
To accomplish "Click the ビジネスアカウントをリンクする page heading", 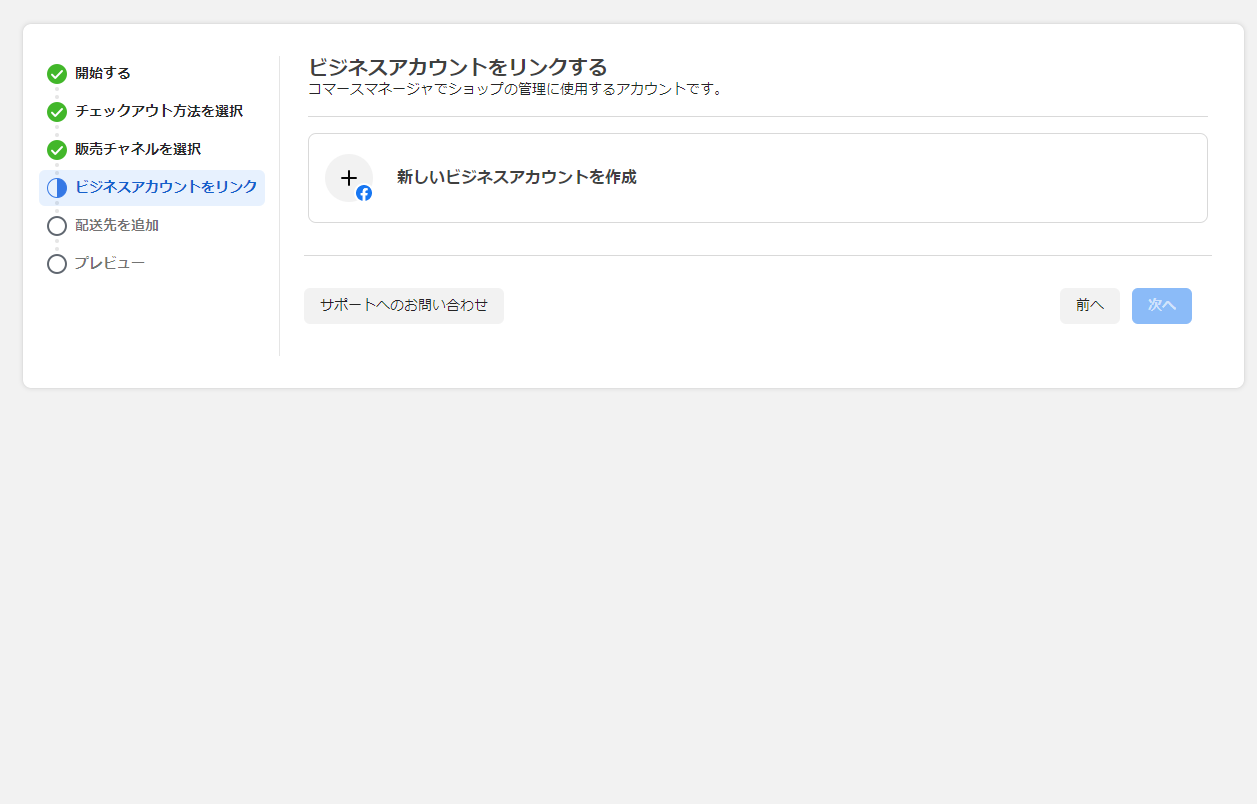I will [x=458, y=67].
